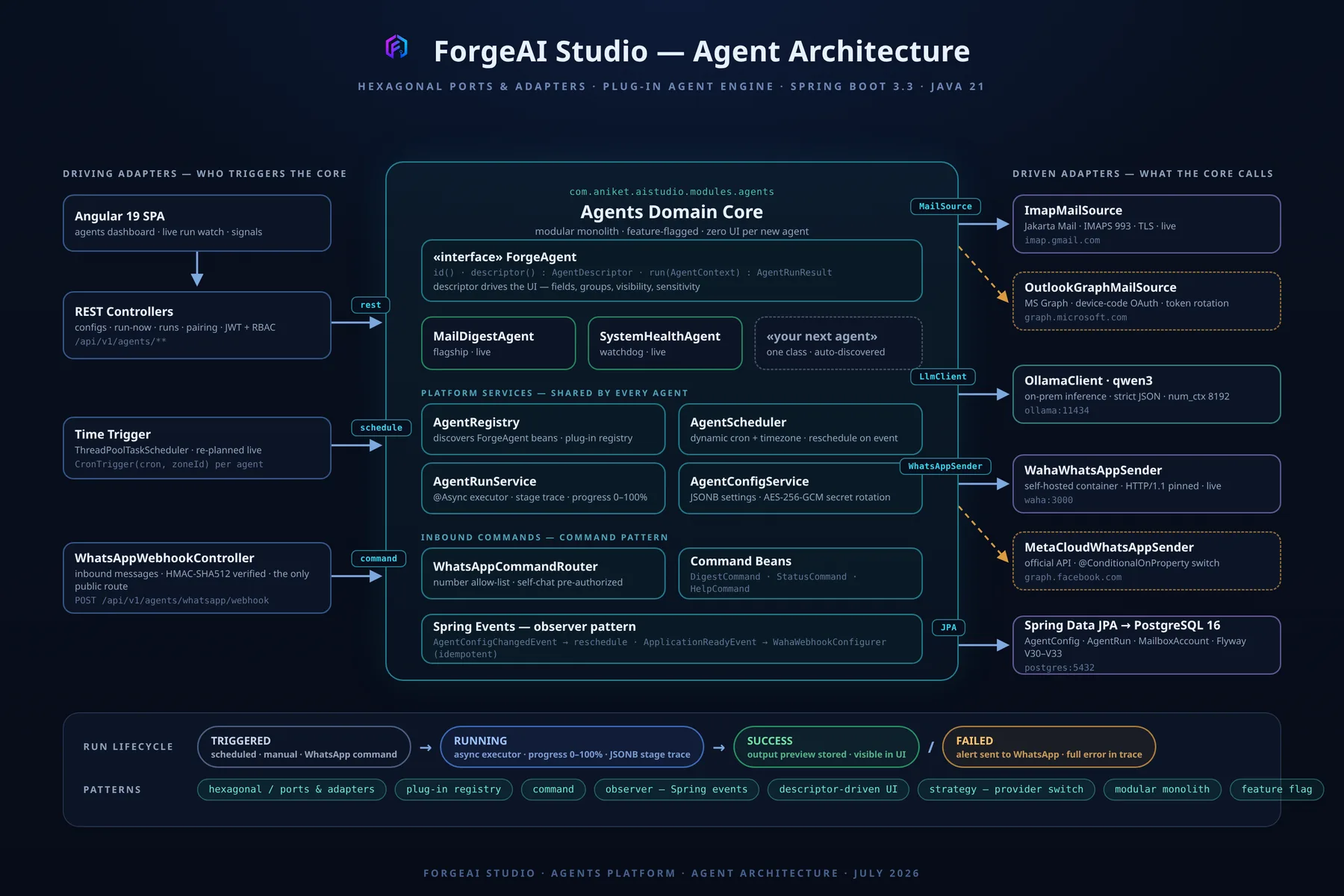
Task: Click the graph.microsoft.com host text
Action: [x=1075, y=317]
